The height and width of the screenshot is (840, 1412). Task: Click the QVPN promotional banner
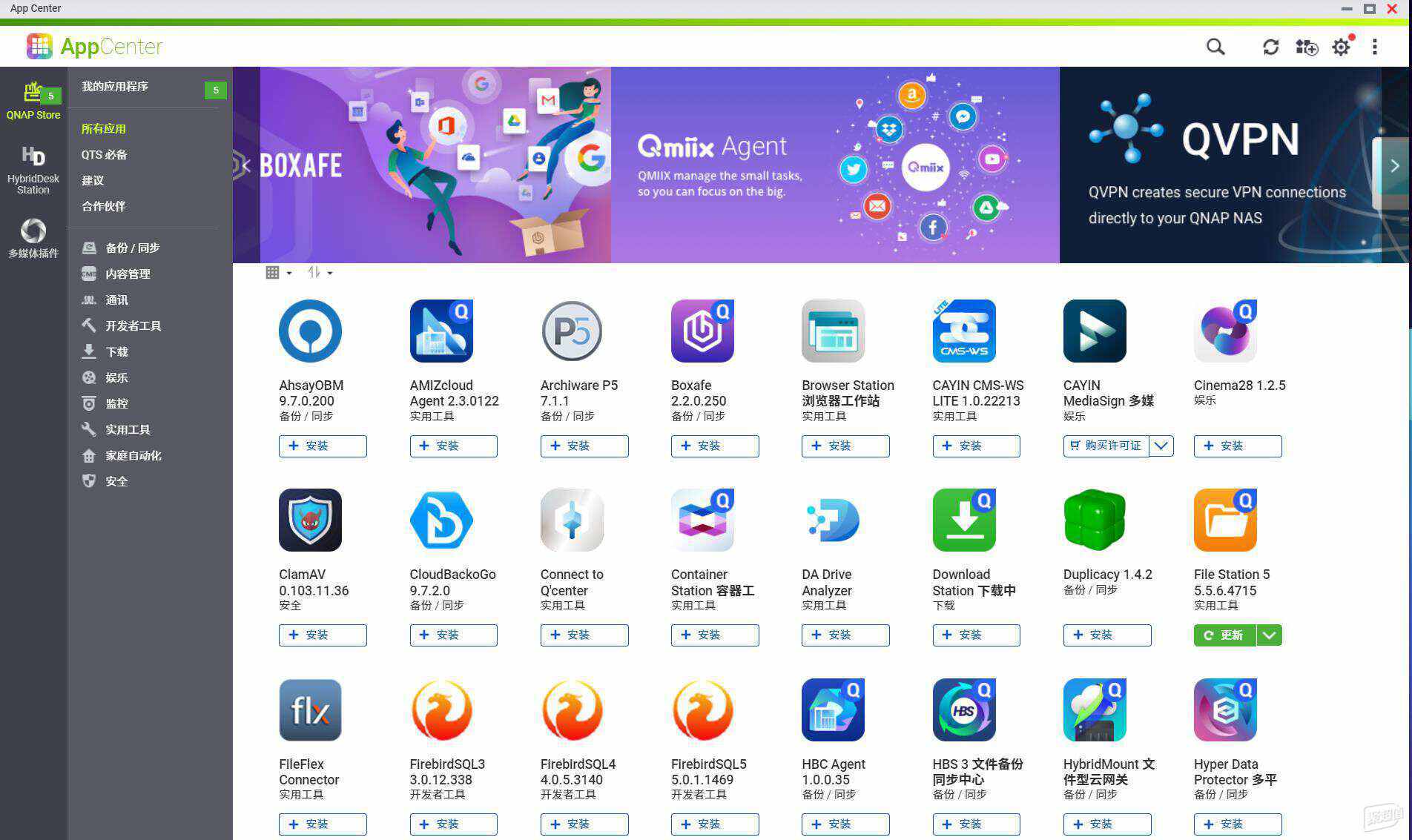point(1220,165)
